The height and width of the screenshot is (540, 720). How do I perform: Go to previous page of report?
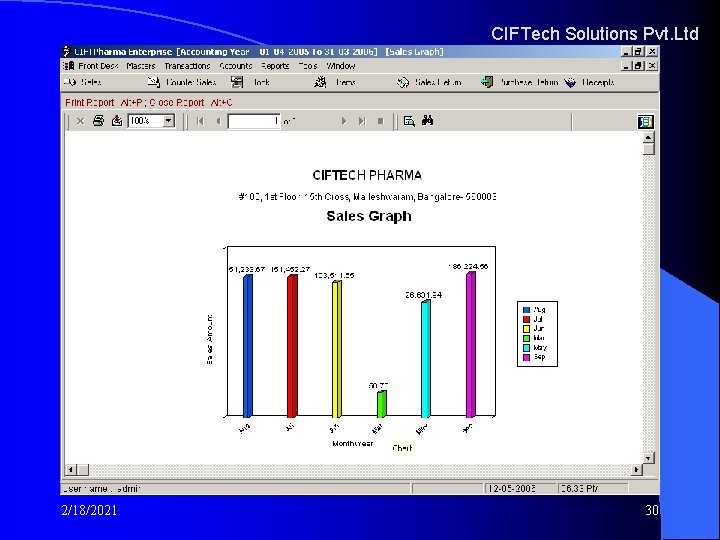219,121
